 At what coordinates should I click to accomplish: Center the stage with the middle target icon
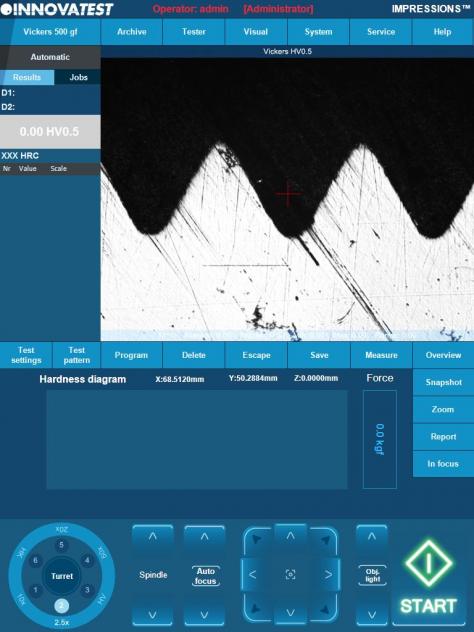290,574
